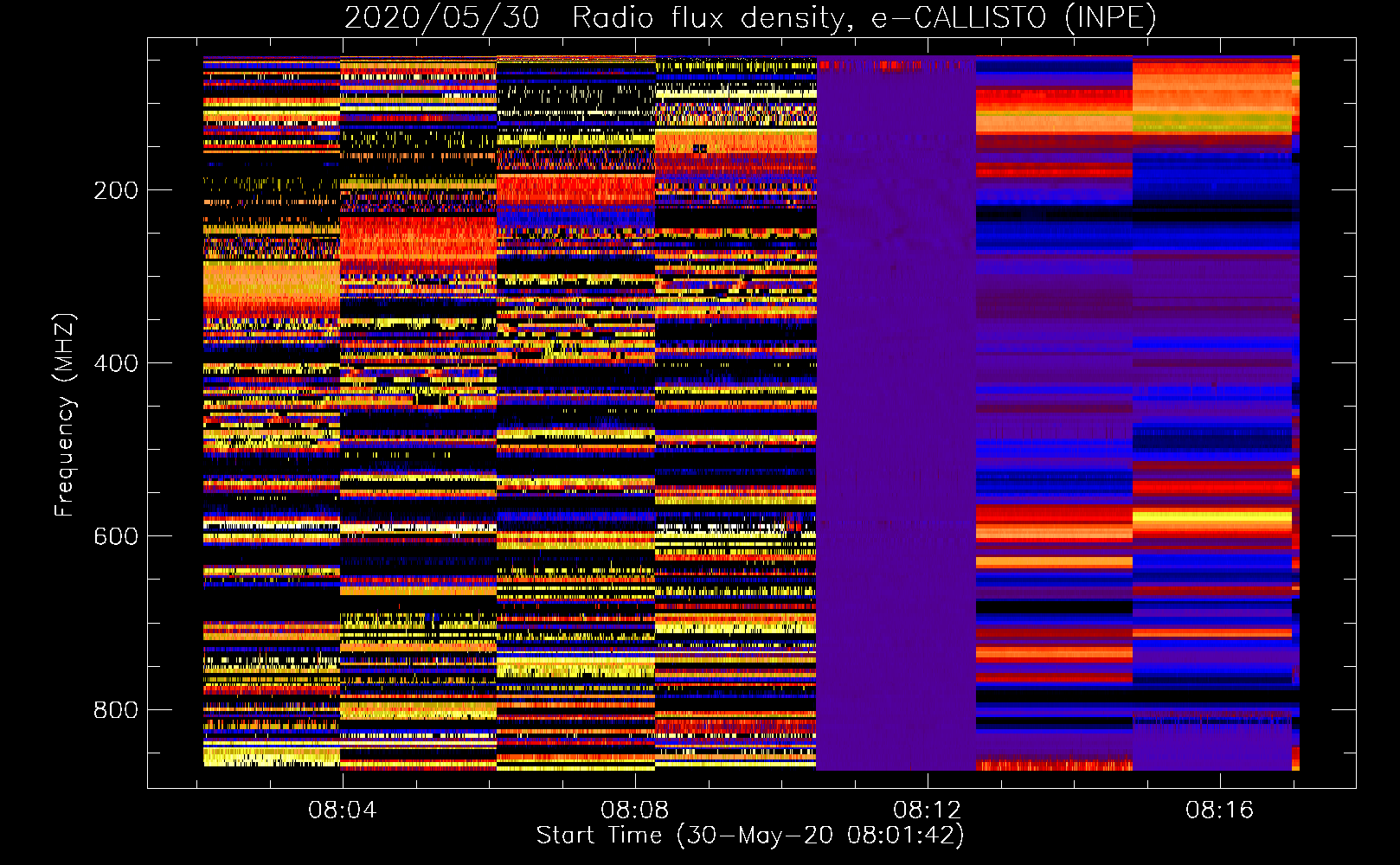1400x865 pixels.
Task: Click the 600 frequency tick label
Action: [x=116, y=536]
